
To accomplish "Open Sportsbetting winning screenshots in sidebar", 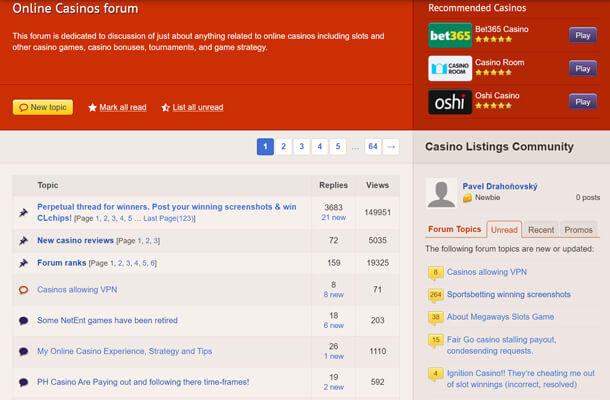I will click(x=509, y=295).
